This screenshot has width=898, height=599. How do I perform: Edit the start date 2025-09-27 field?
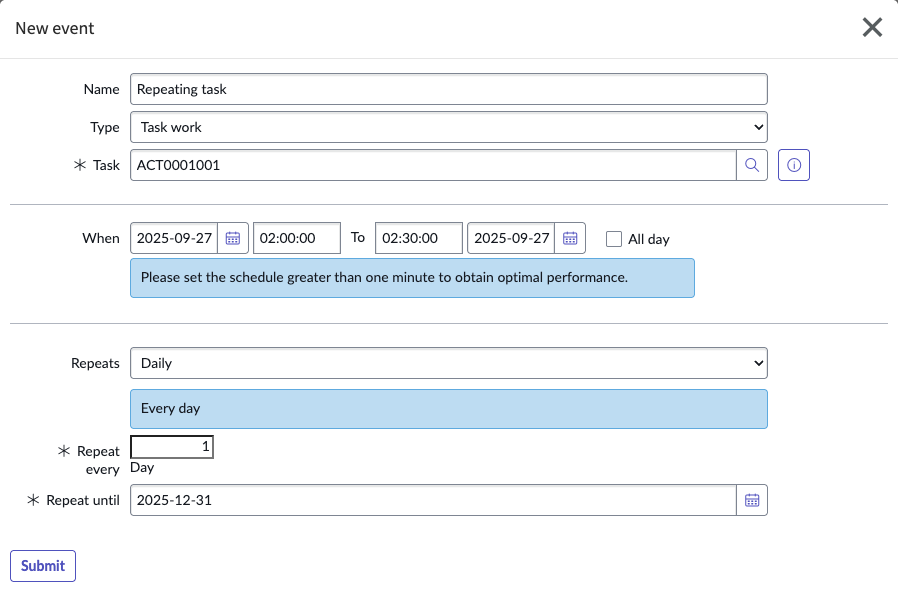[x=174, y=238]
